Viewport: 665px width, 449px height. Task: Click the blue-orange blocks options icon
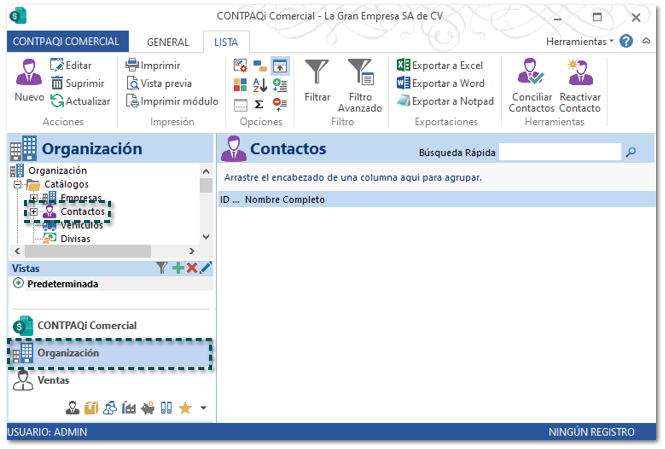(x=260, y=66)
